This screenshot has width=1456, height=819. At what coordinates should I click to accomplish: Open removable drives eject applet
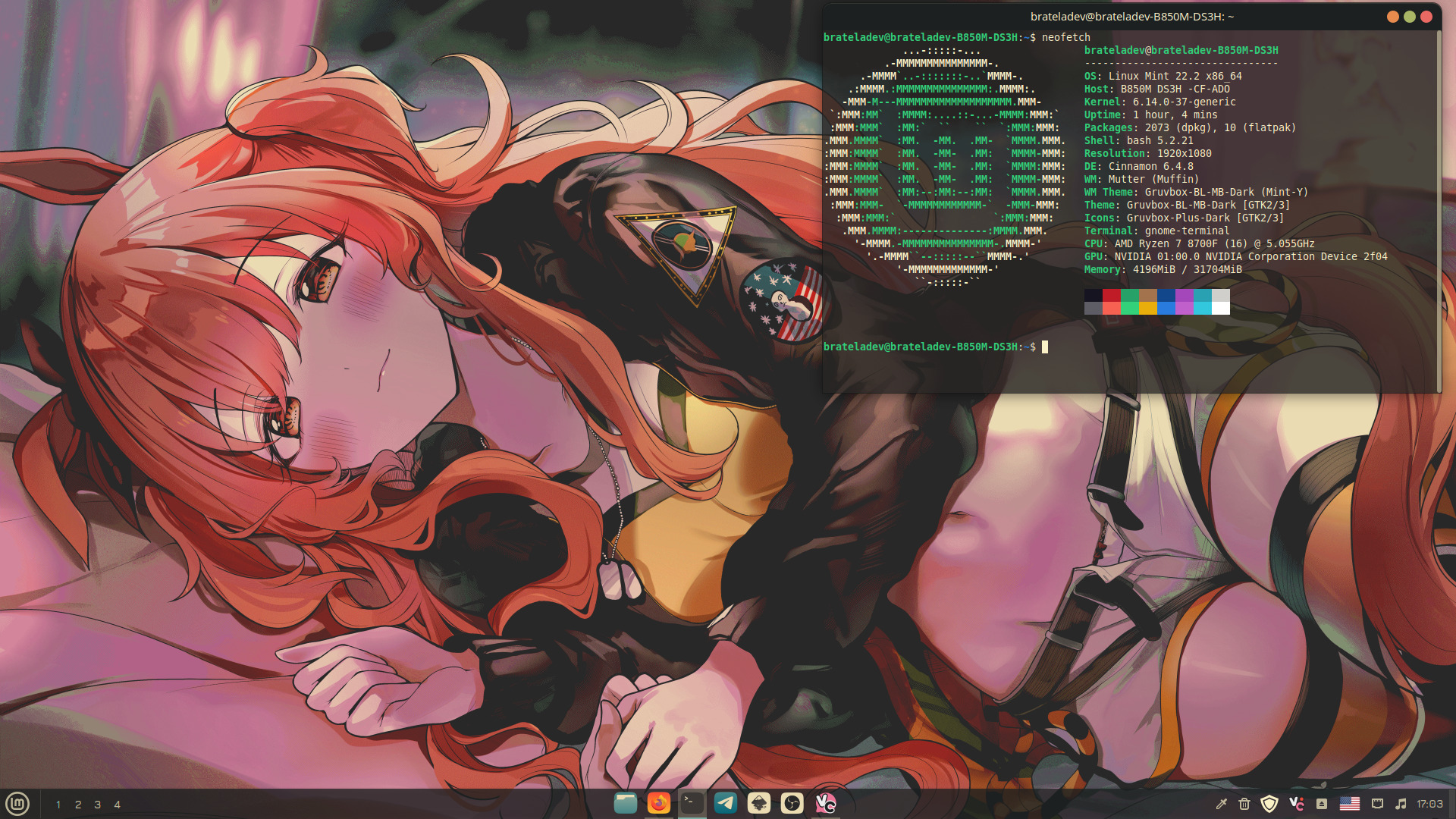(1322, 804)
